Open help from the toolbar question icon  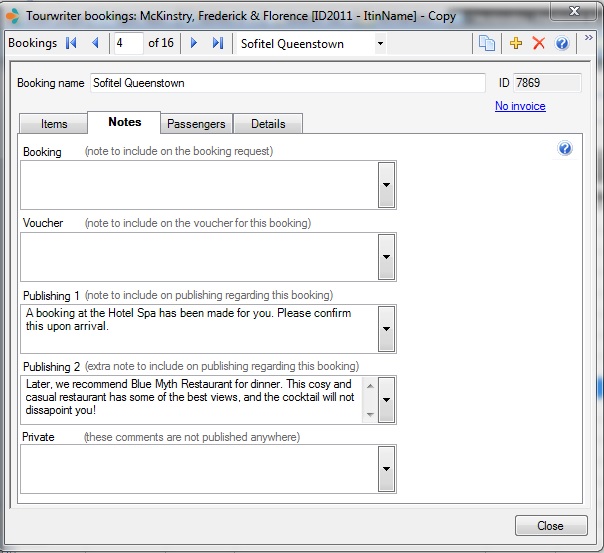[x=562, y=44]
